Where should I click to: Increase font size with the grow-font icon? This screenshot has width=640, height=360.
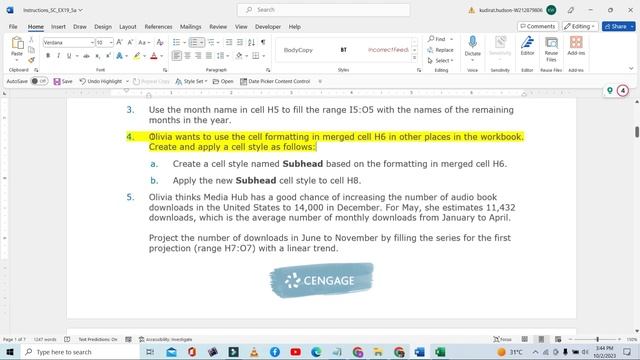120,42
